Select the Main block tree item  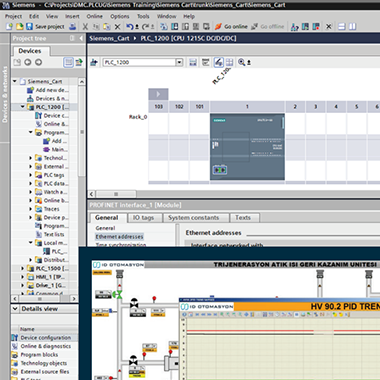(x=55, y=149)
